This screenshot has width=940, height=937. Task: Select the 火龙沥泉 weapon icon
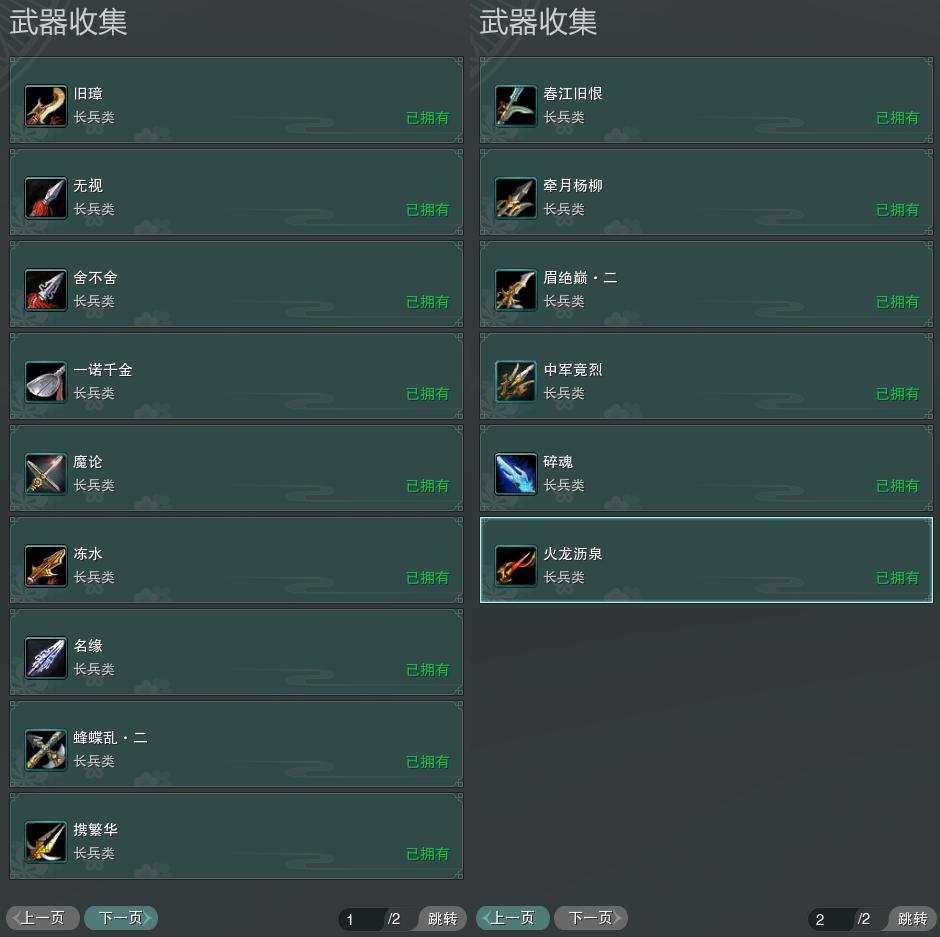point(516,566)
